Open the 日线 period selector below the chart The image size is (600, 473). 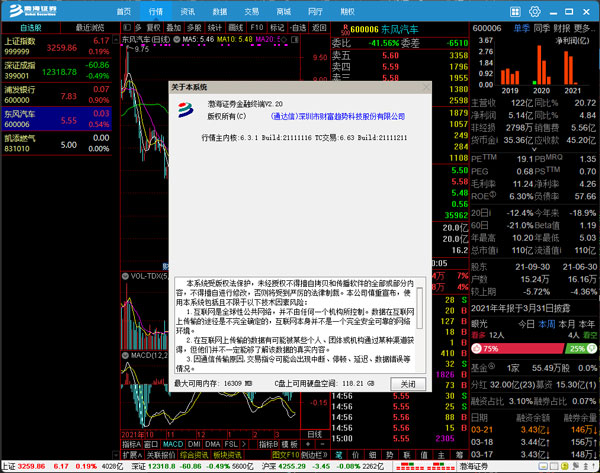[x=315, y=434]
